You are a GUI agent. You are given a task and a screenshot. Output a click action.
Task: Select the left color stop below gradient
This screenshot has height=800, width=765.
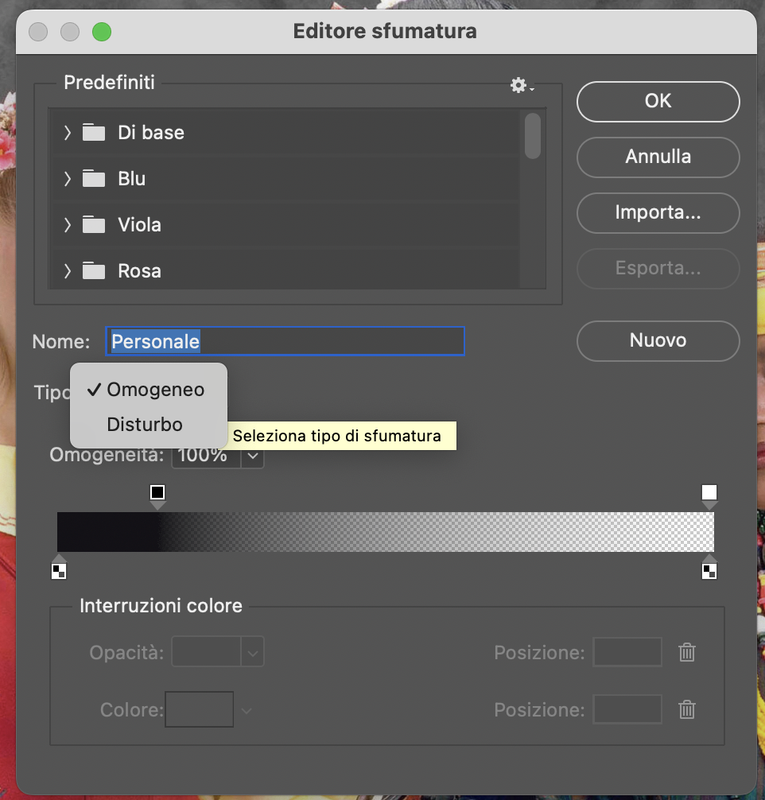click(59, 568)
